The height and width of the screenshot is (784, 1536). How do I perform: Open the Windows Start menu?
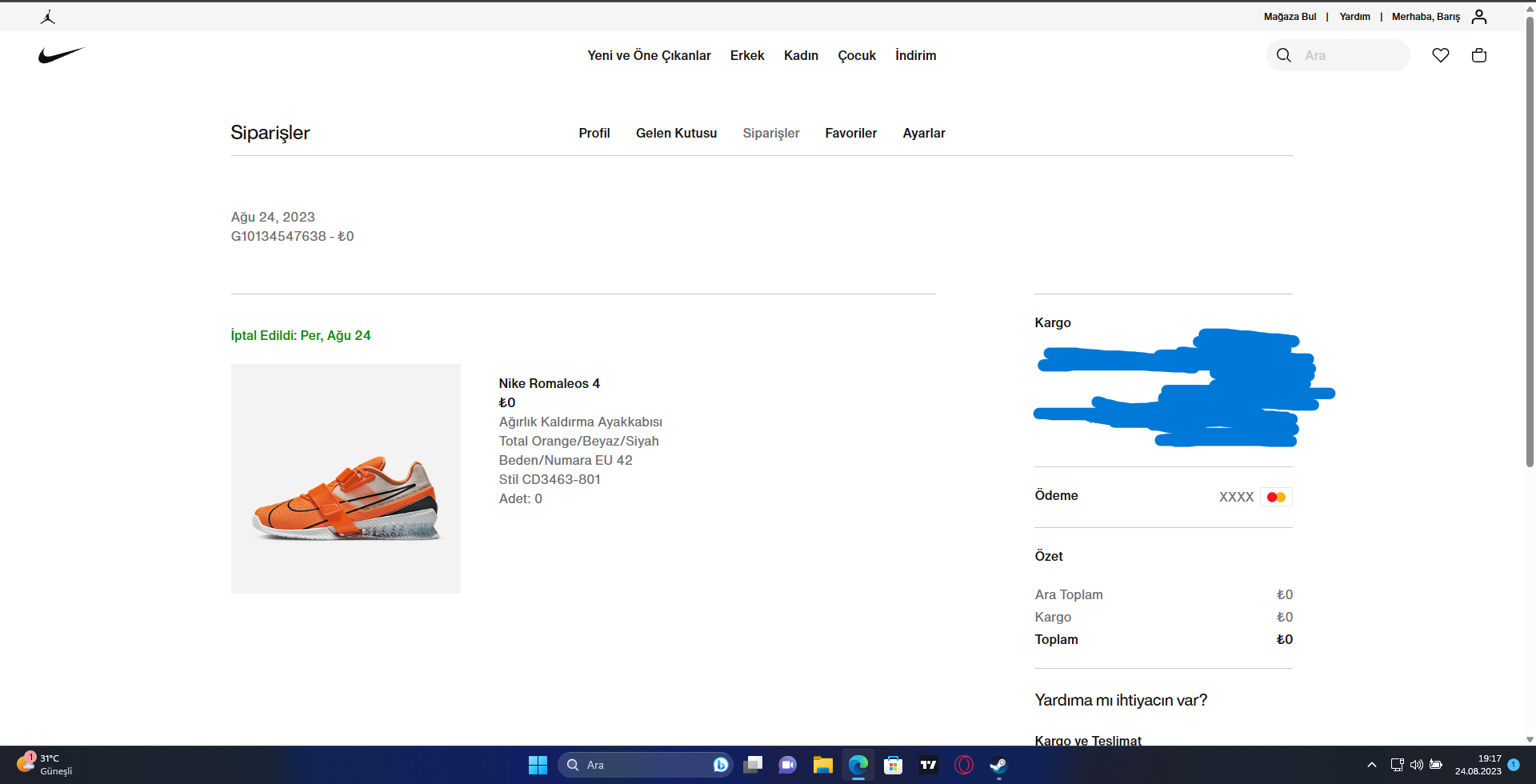[538, 765]
